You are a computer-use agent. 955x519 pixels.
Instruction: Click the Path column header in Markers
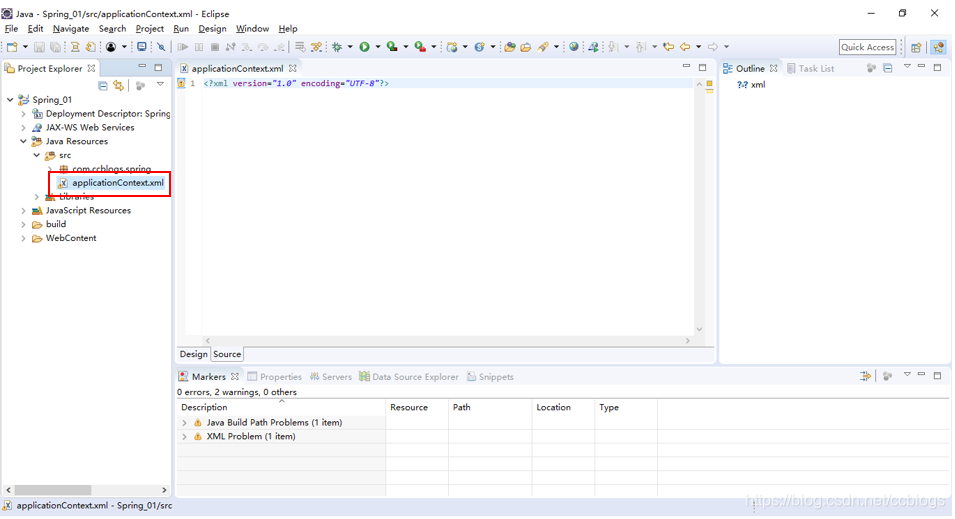coord(490,407)
